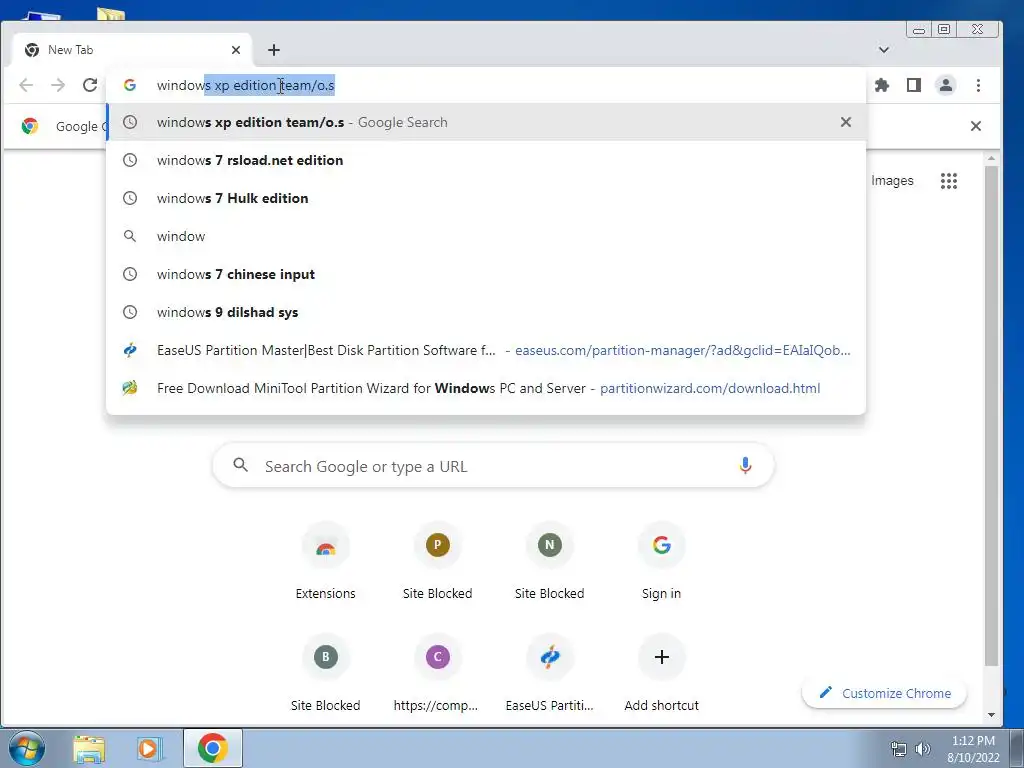Image resolution: width=1024 pixels, height=768 pixels.
Task: Open the 'P' Site Blocked shortcut
Action: 438,560
